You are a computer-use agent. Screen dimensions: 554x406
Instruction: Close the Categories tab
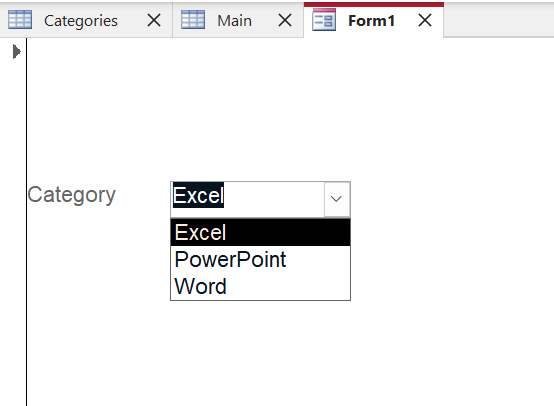pos(154,20)
